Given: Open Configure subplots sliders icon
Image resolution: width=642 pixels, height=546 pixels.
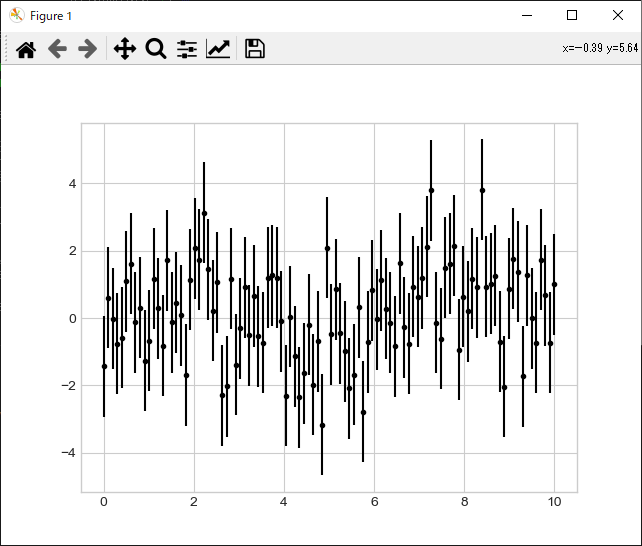Looking at the screenshot, I should 187,49.
